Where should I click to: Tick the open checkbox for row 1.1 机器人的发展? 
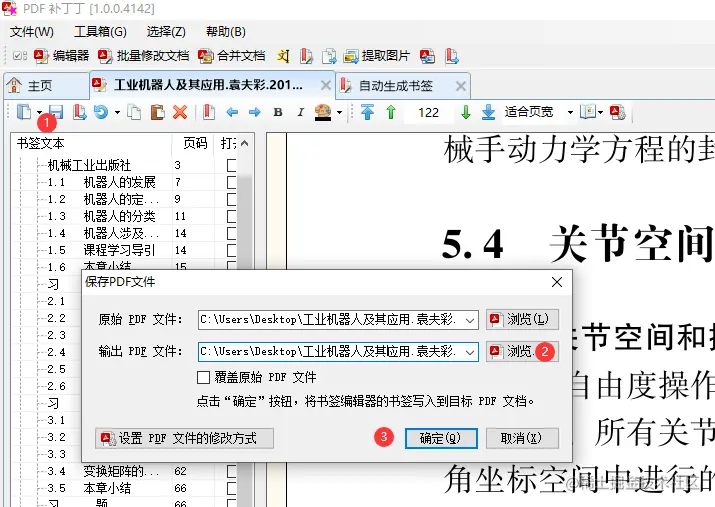[232, 182]
